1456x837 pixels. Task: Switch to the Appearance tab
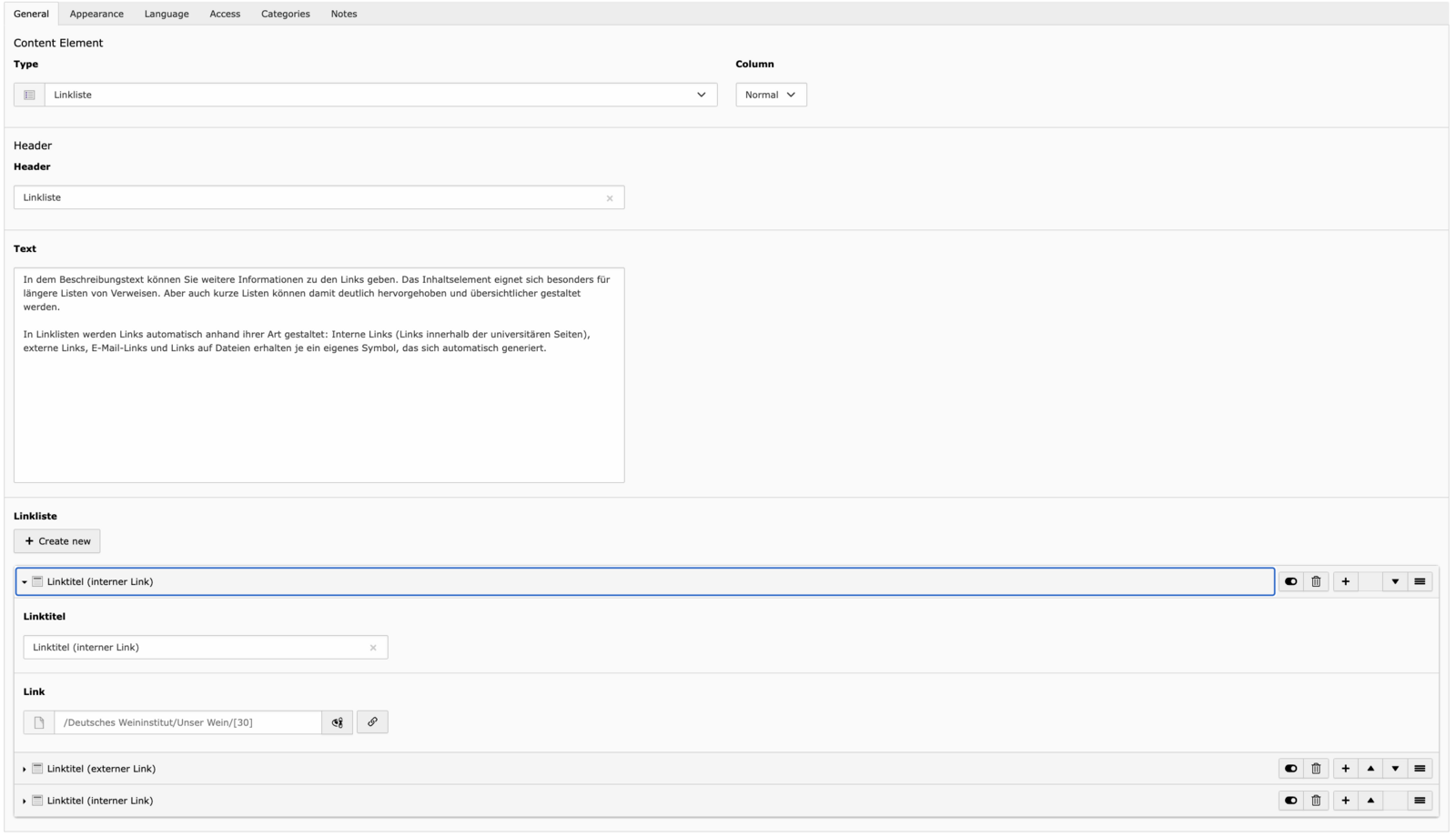pos(96,14)
